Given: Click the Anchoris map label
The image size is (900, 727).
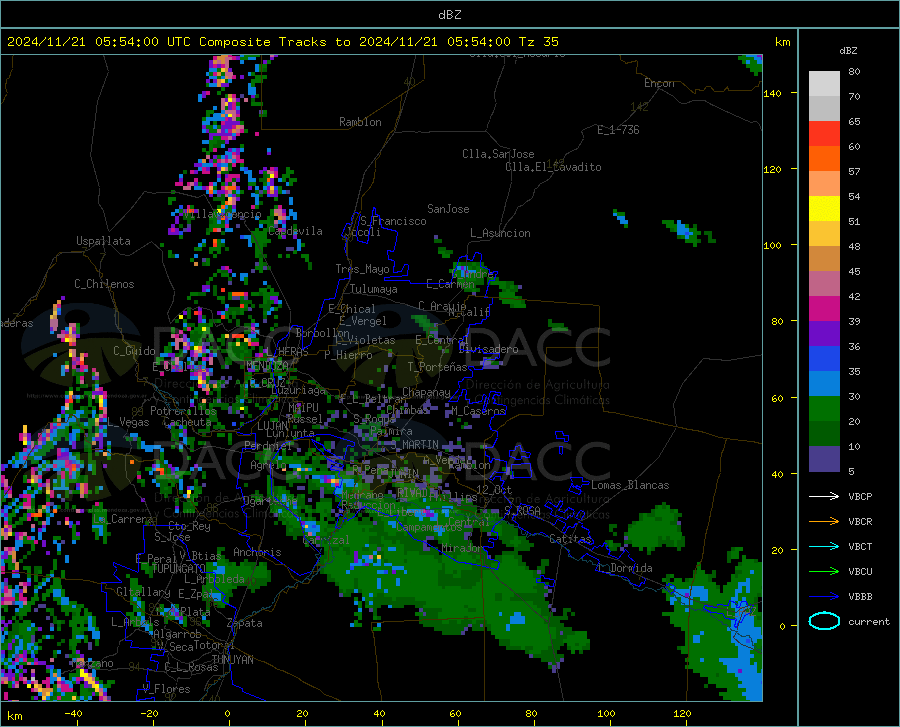Looking at the screenshot, I should [257, 552].
